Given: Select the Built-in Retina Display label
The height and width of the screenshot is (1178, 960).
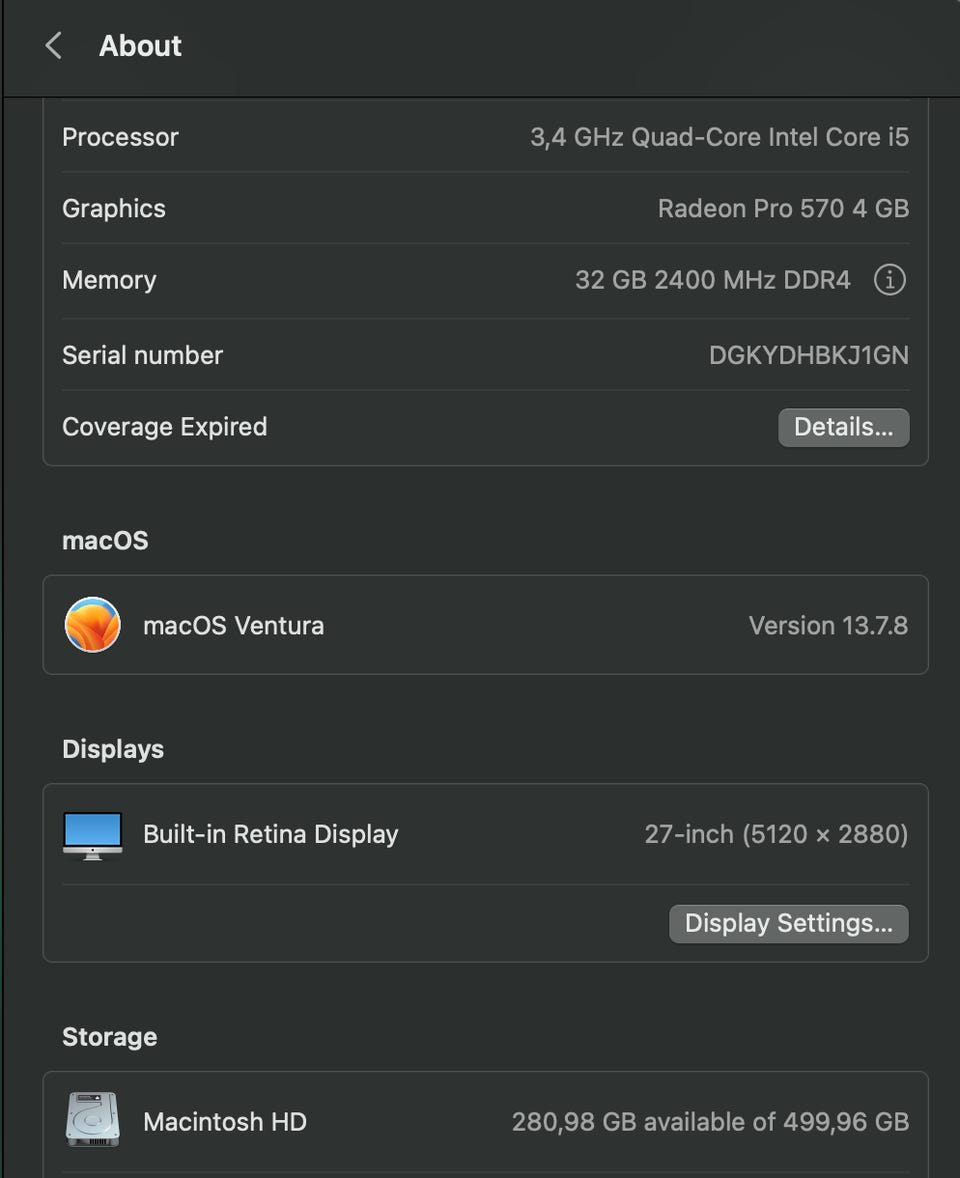Looking at the screenshot, I should pyautogui.click(x=270, y=834).
